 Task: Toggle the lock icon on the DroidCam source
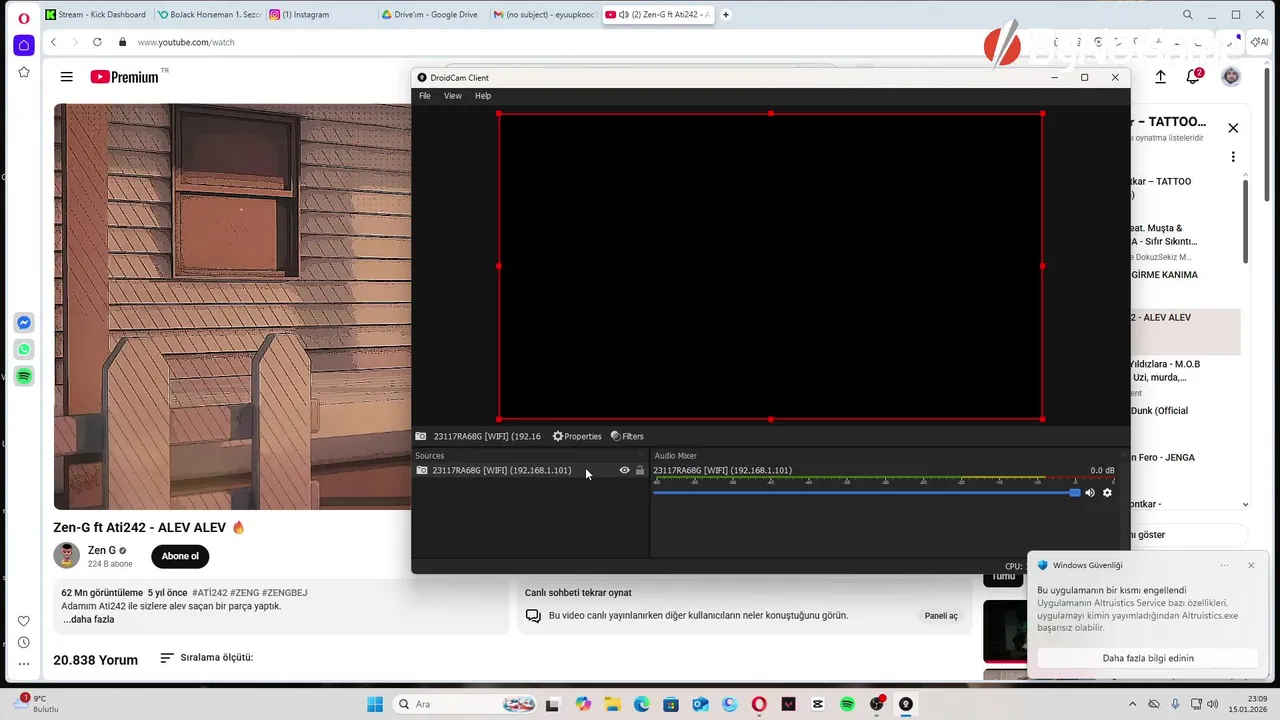pyautogui.click(x=640, y=470)
